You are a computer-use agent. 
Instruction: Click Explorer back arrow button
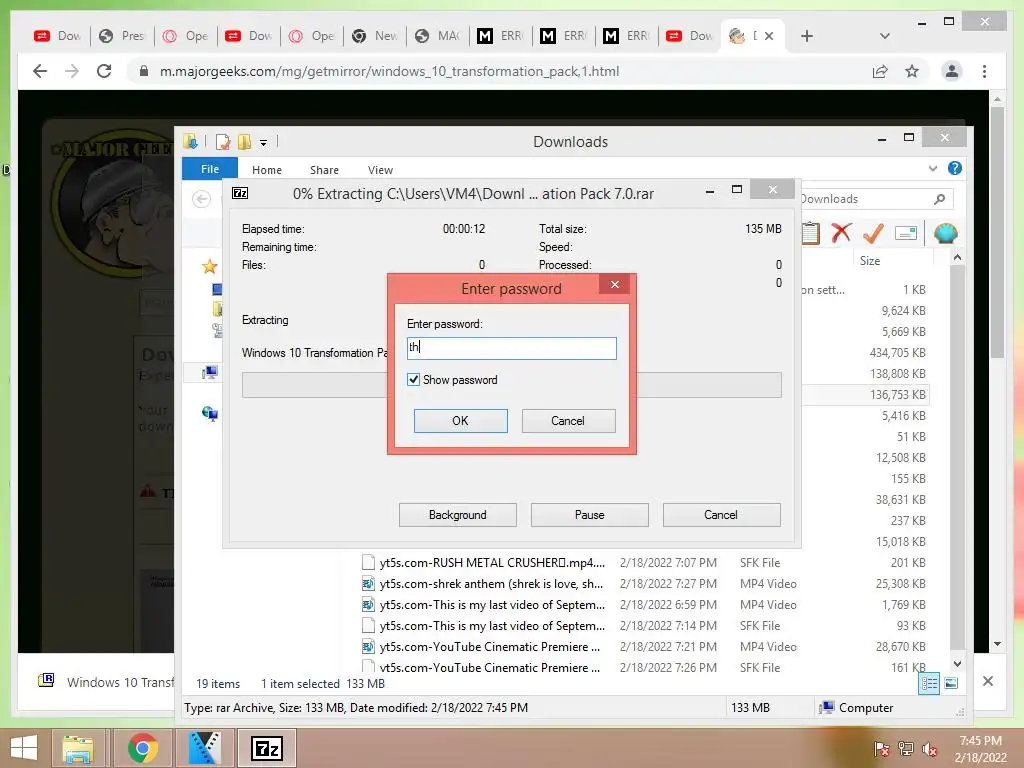point(202,199)
